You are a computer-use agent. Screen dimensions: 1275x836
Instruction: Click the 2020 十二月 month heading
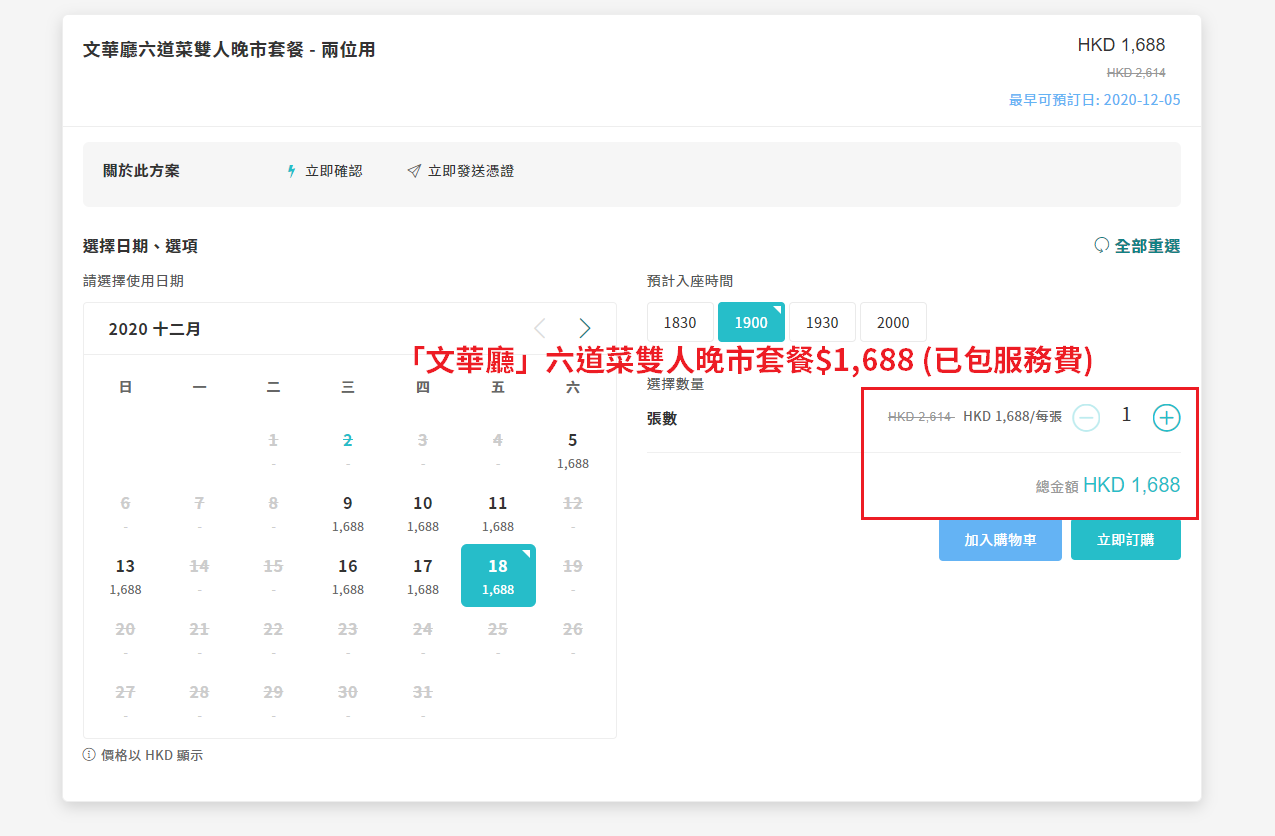click(x=155, y=329)
